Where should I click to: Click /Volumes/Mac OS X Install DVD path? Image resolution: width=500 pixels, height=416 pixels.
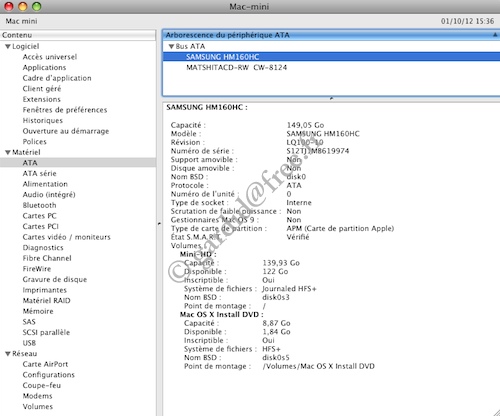click(x=319, y=366)
